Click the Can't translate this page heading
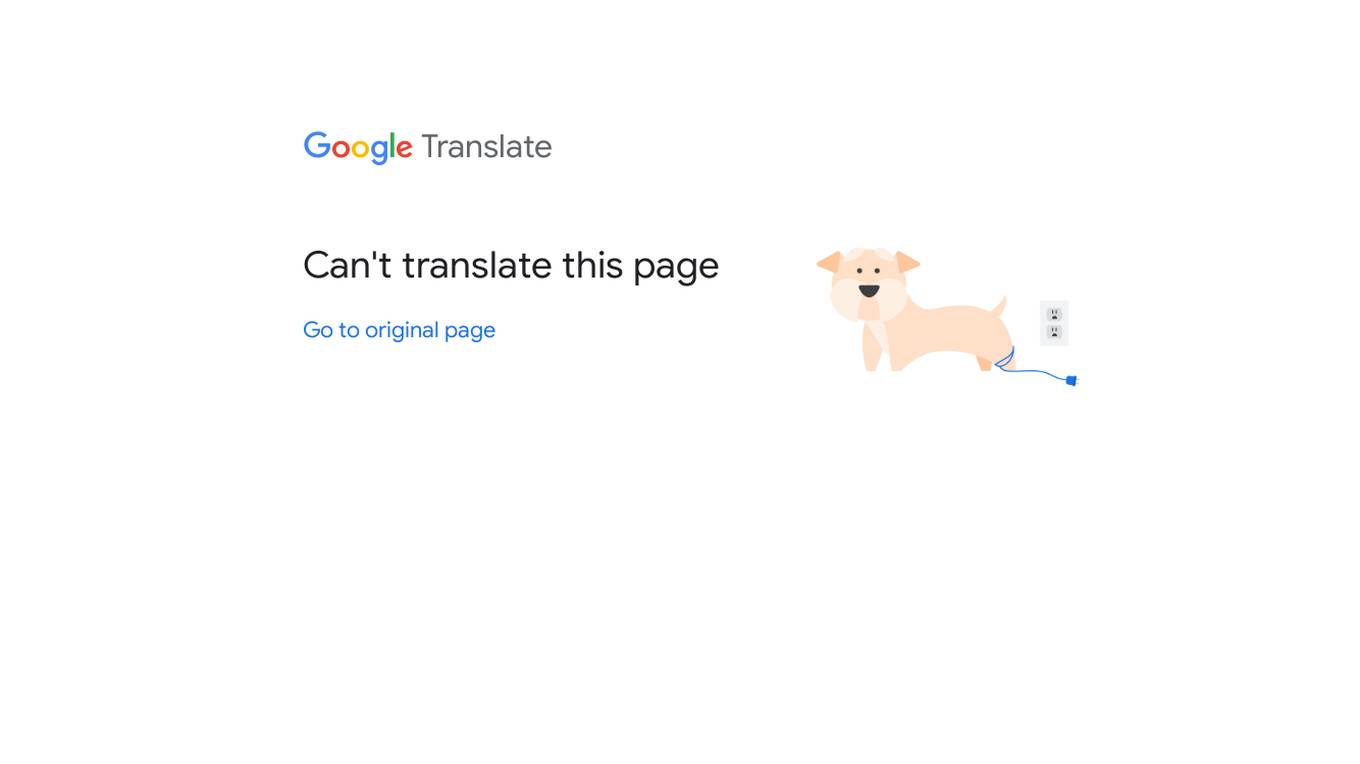Viewport: 1360px width, 764px height. pyautogui.click(x=511, y=265)
